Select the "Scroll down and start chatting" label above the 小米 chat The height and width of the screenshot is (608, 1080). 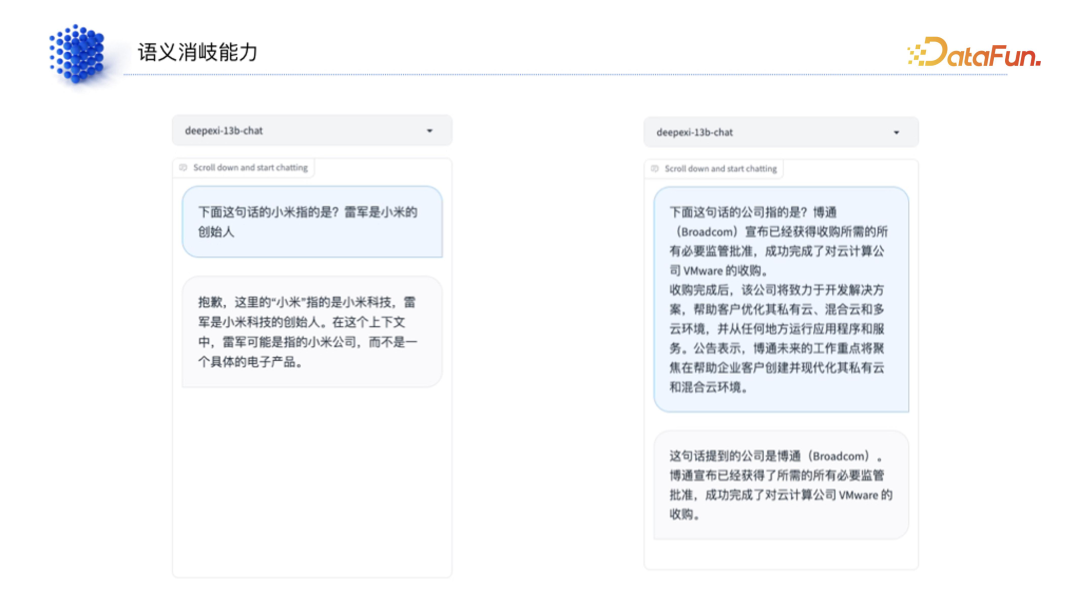coord(250,168)
